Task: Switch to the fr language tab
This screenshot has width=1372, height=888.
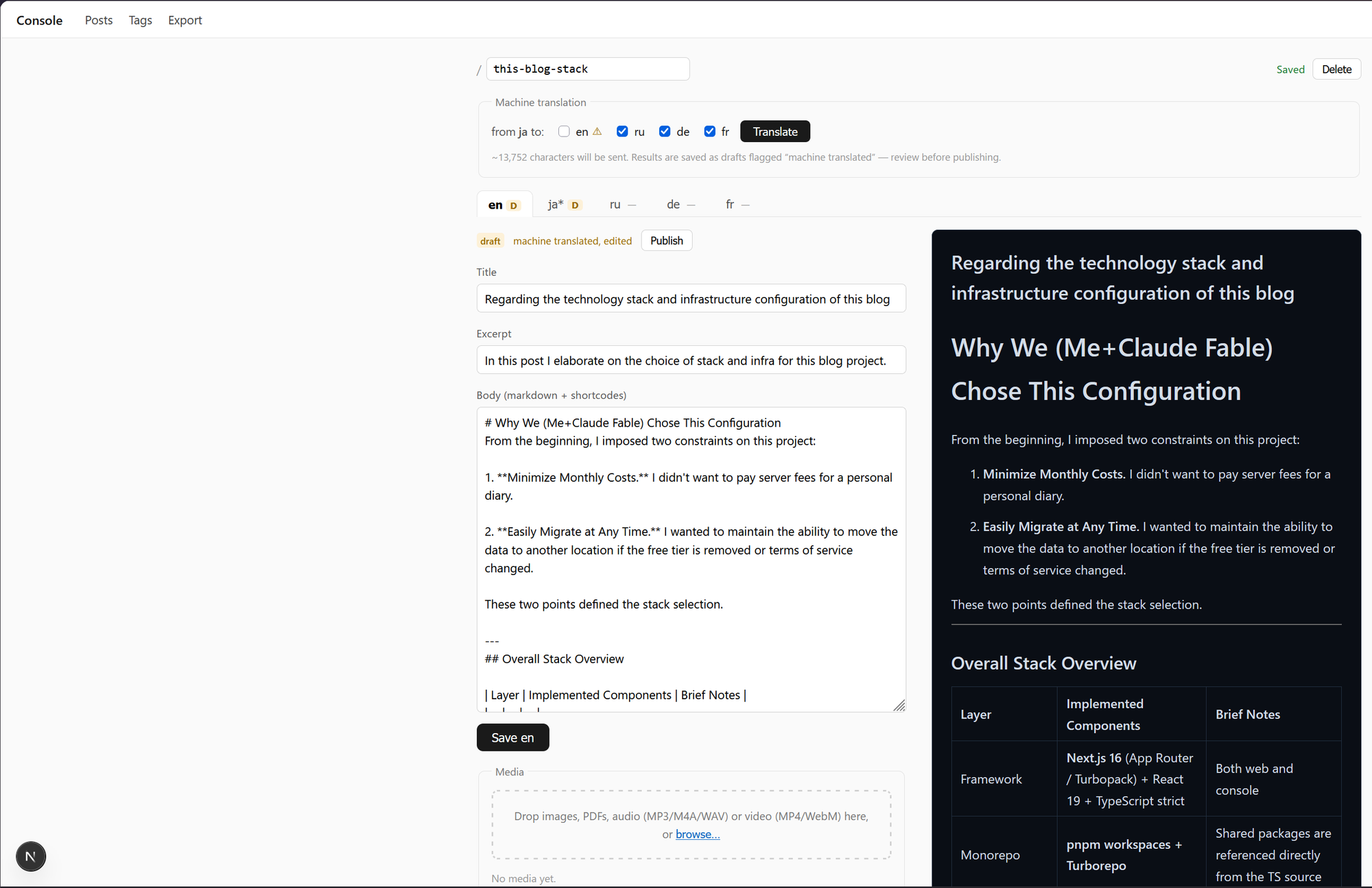Action: pyautogui.click(x=737, y=205)
